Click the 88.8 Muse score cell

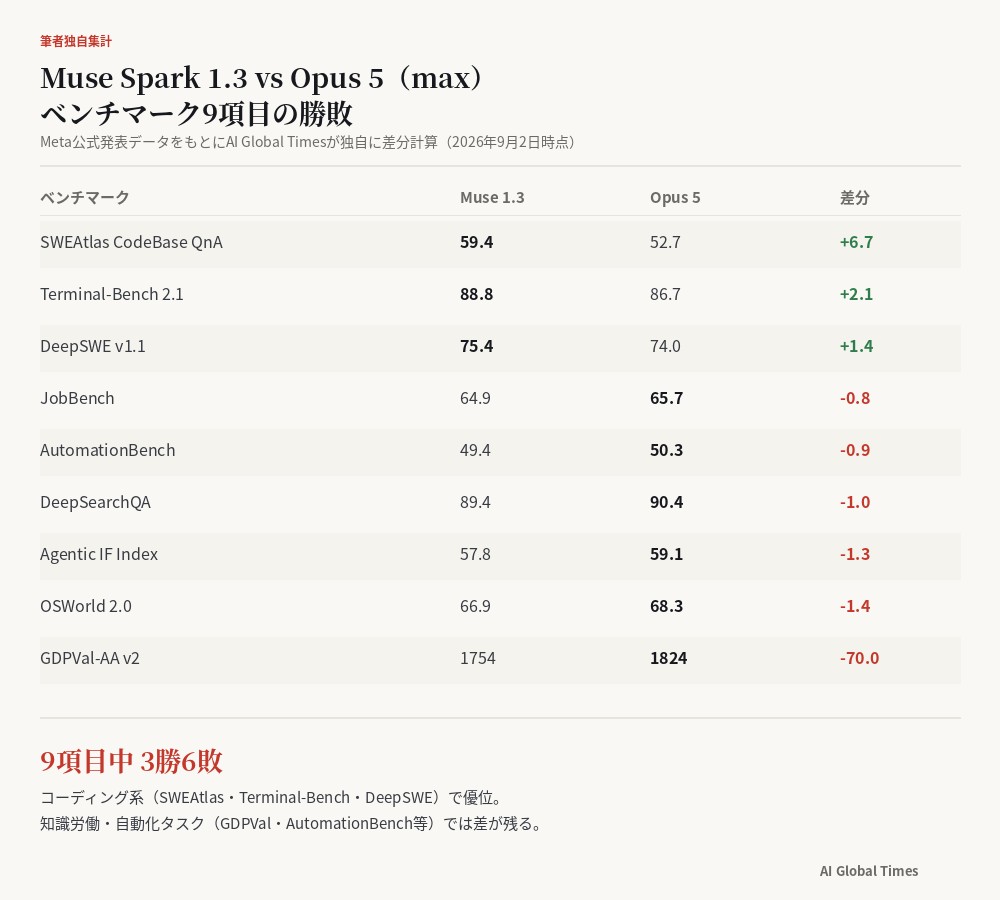(x=476, y=294)
